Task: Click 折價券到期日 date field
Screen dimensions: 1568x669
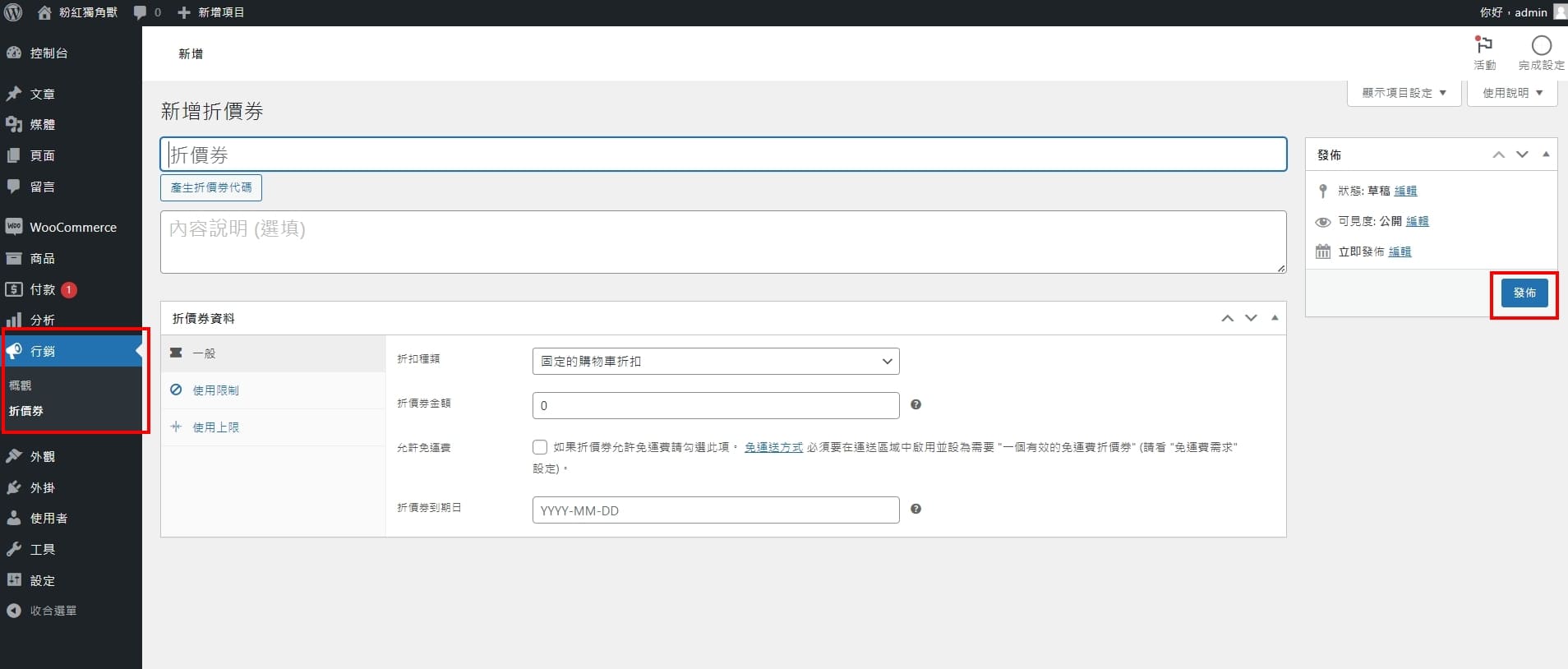Action: 716,510
